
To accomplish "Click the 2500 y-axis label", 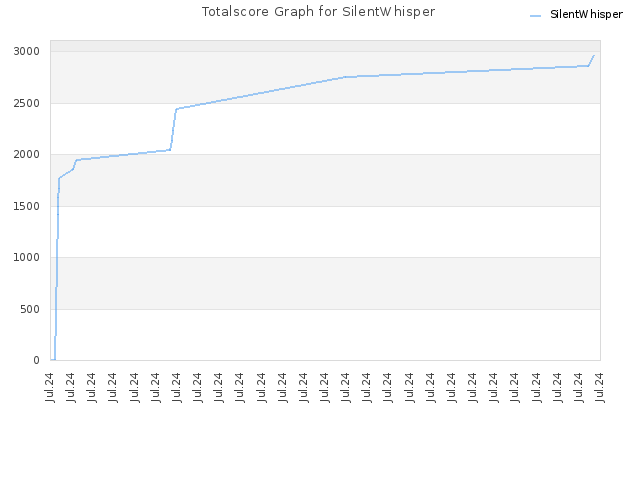I will coord(27,103).
